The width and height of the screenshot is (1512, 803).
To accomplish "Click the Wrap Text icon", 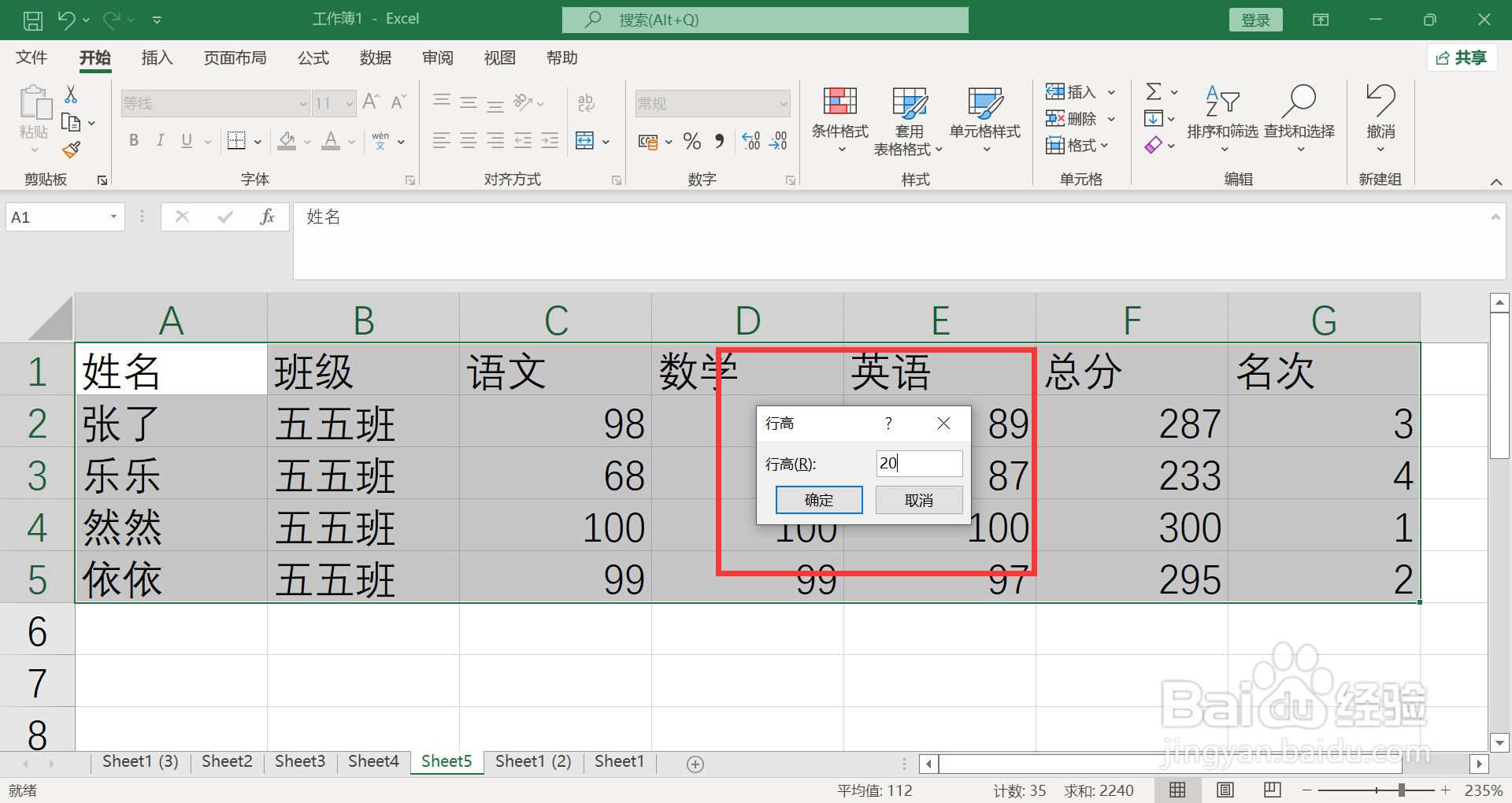I will pyautogui.click(x=586, y=103).
